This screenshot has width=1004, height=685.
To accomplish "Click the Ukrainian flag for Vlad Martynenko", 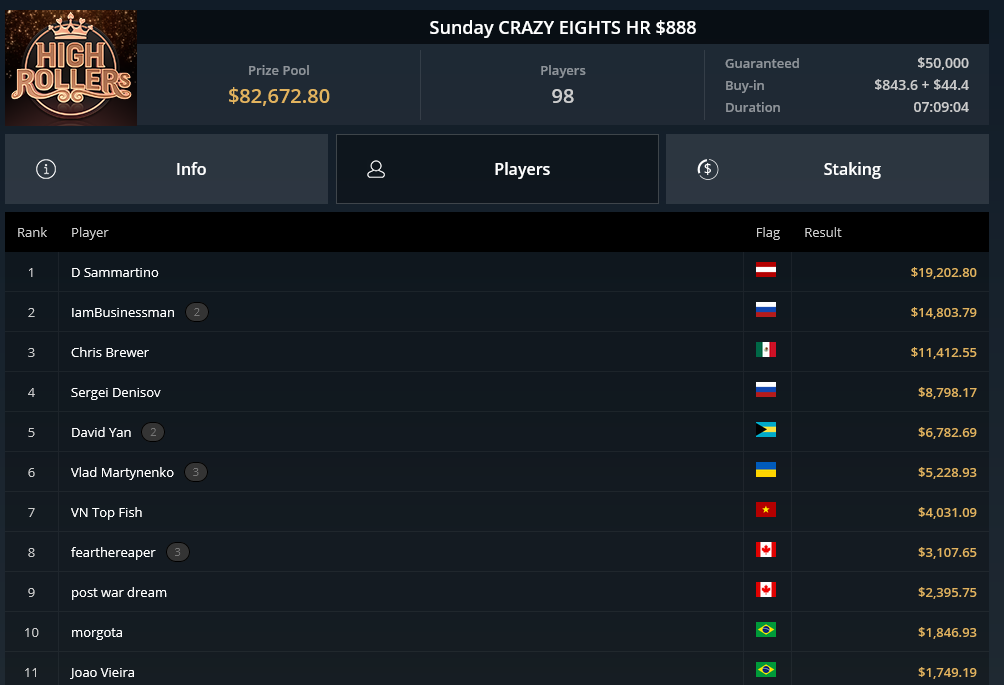I will (766, 470).
